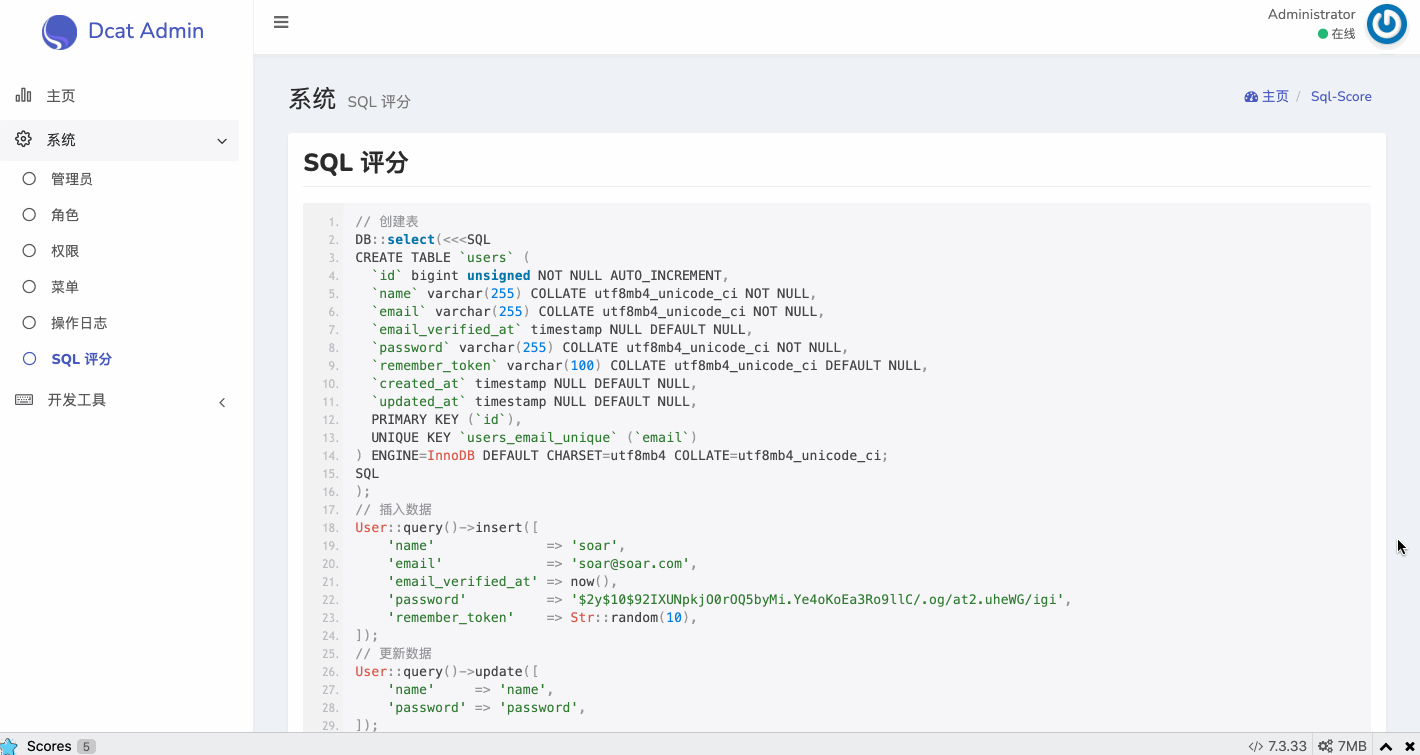Screen dimensions: 1420x755
Task: Click the 主页 bar chart icon
Action: tap(24, 95)
